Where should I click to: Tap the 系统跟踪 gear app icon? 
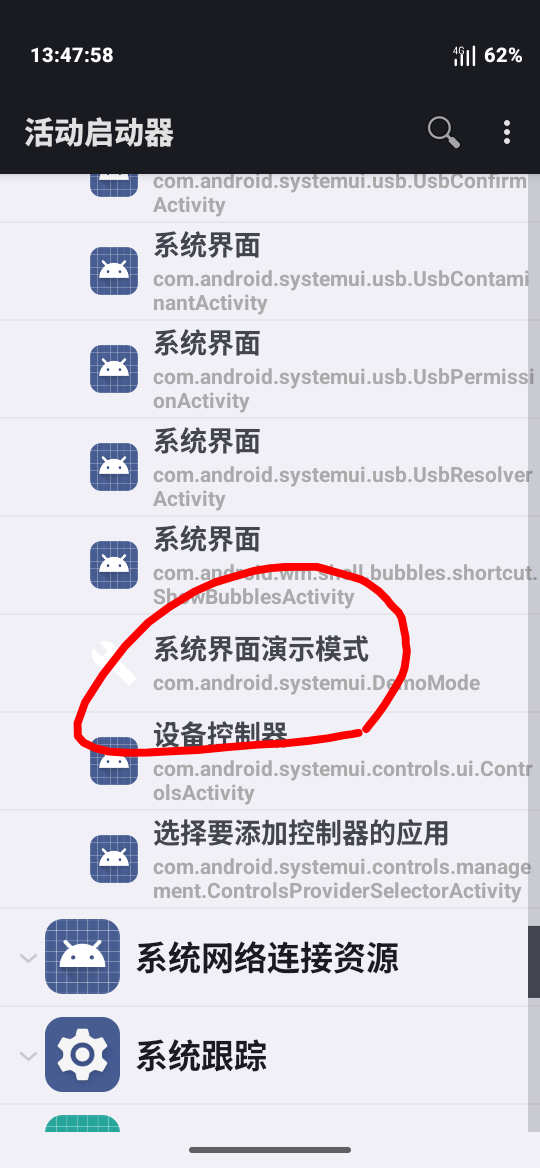coord(82,1055)
